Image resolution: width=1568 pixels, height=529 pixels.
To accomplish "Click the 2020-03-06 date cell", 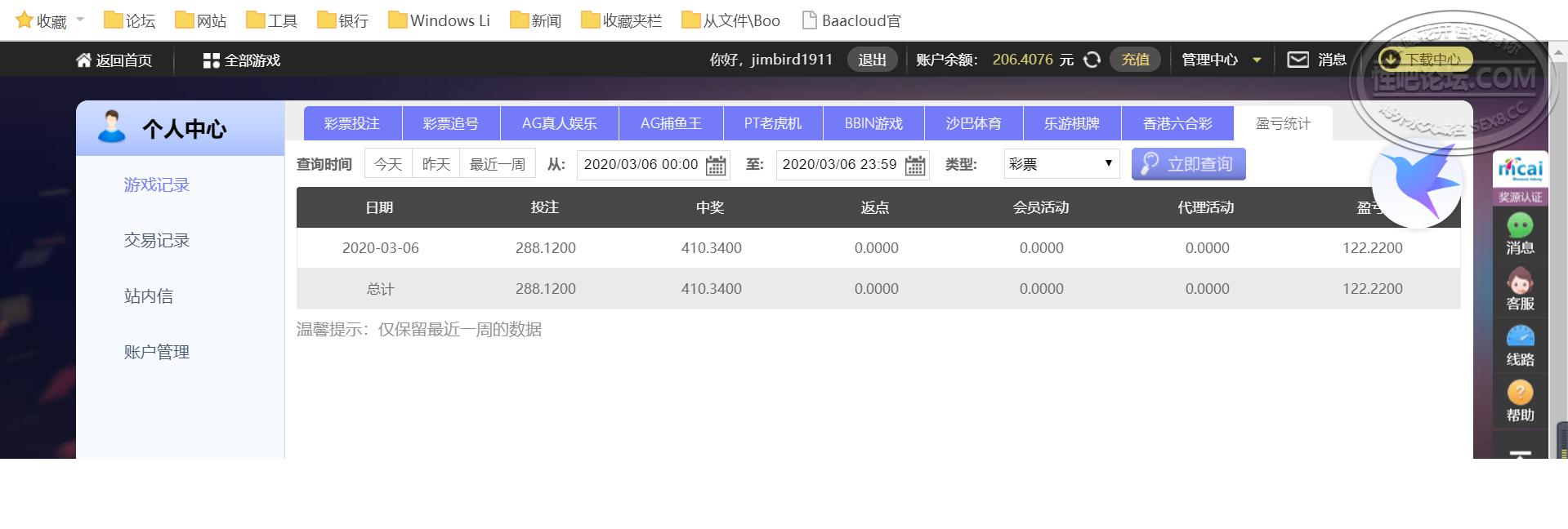I will 381,248.
